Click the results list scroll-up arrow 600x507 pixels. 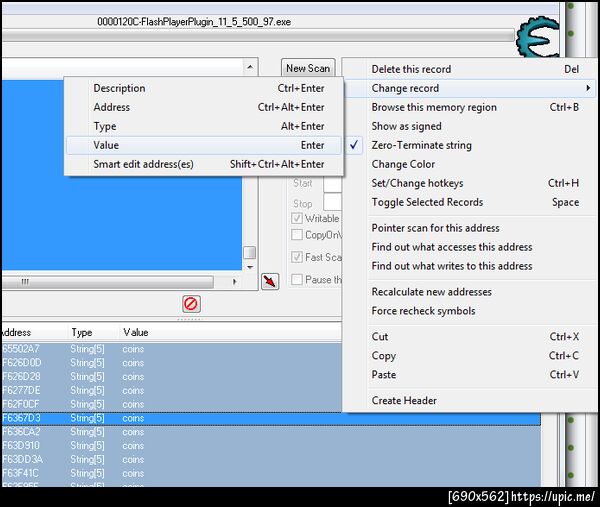(x=250, y=67)
